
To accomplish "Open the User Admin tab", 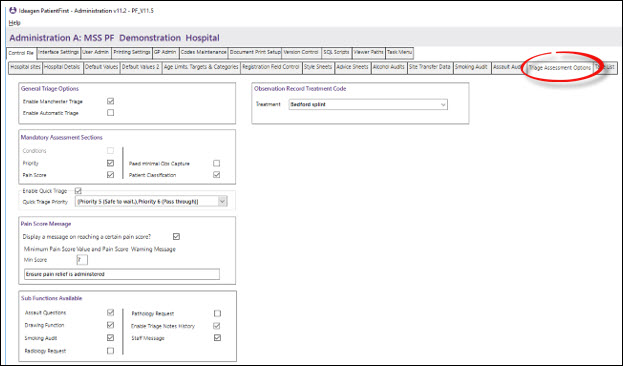I will pos(95,52).
